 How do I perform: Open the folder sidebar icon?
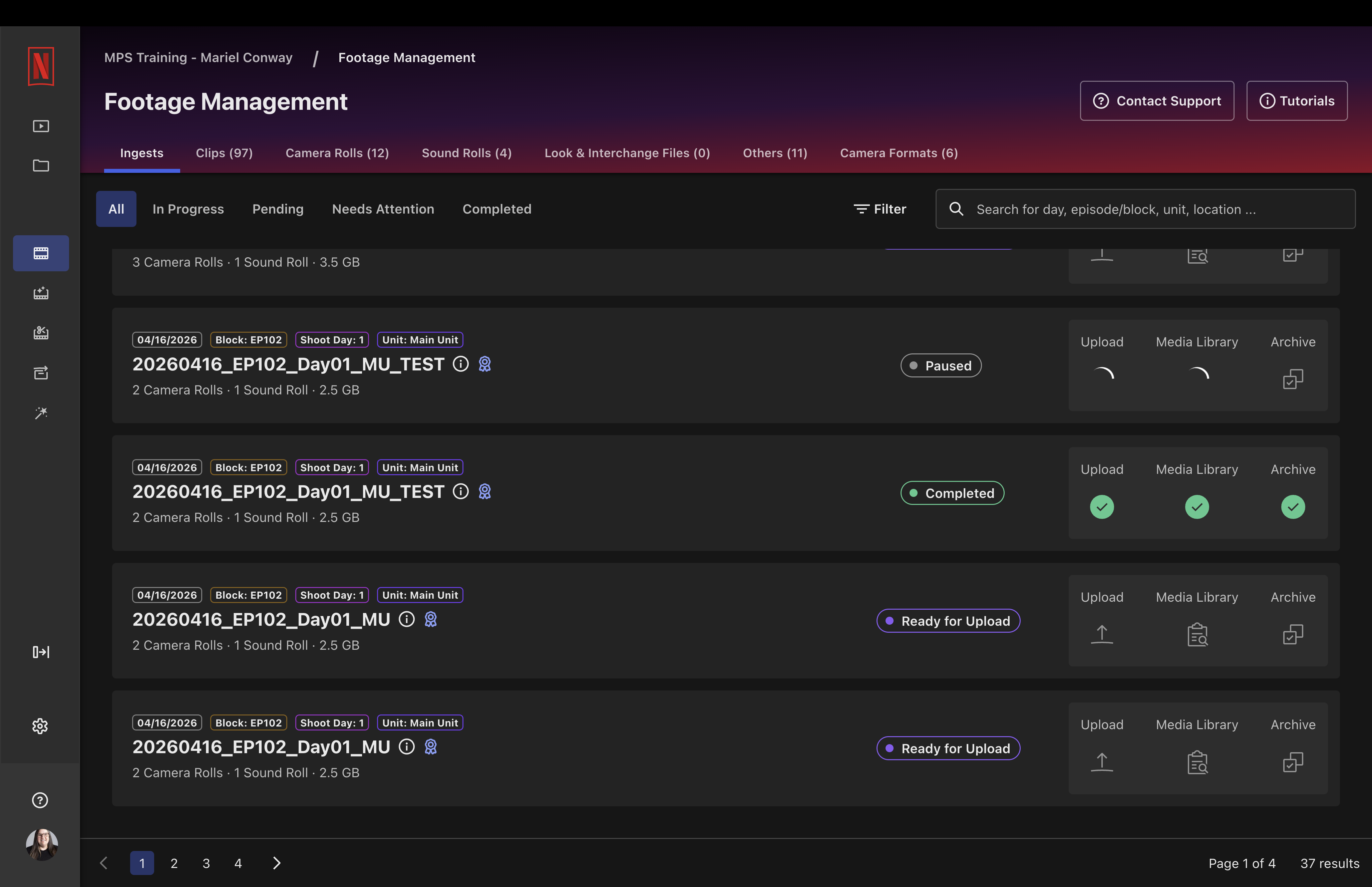(41, 166)
